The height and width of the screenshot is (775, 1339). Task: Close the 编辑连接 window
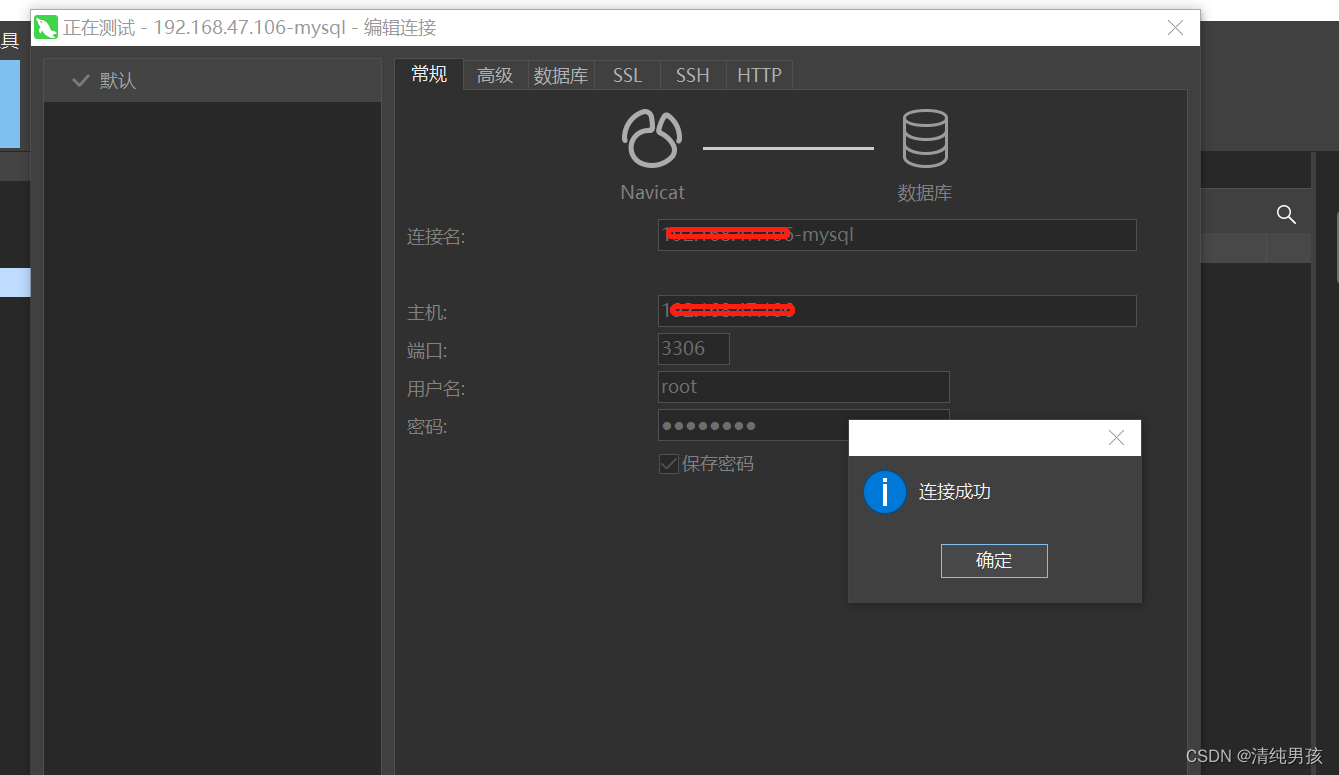tap(1176, 28)
